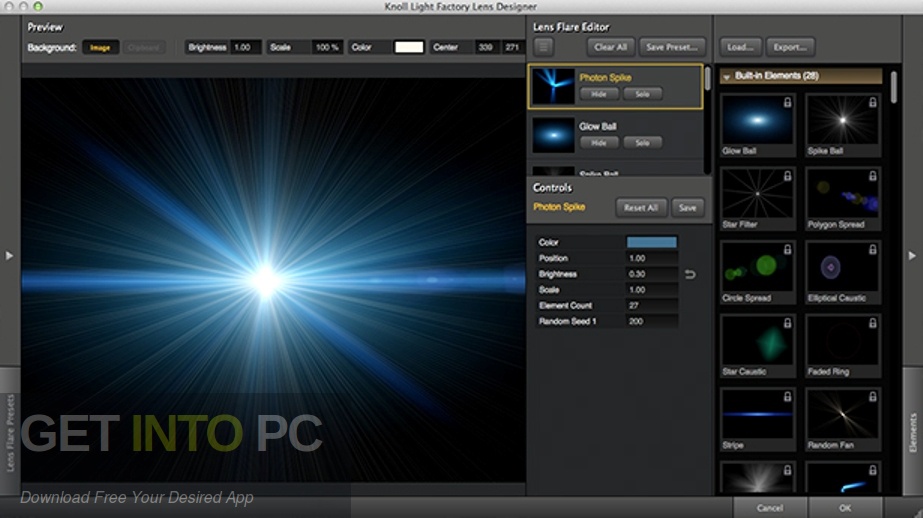Select the Spike Ball element thumbnail
This screenshot has height=518, width=923.
point(842,120)
